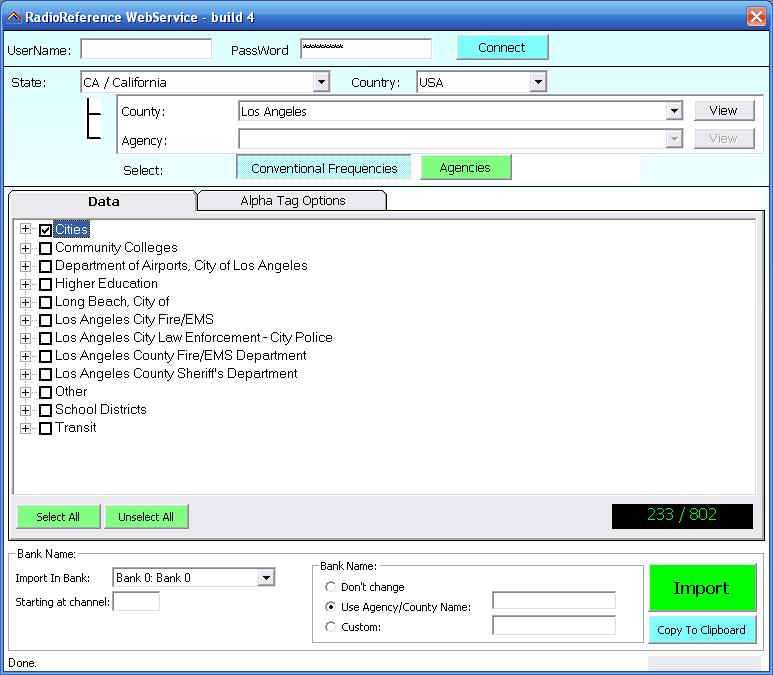
Task: Expand the Community Colleges tree node
Action: coord(25,248)
